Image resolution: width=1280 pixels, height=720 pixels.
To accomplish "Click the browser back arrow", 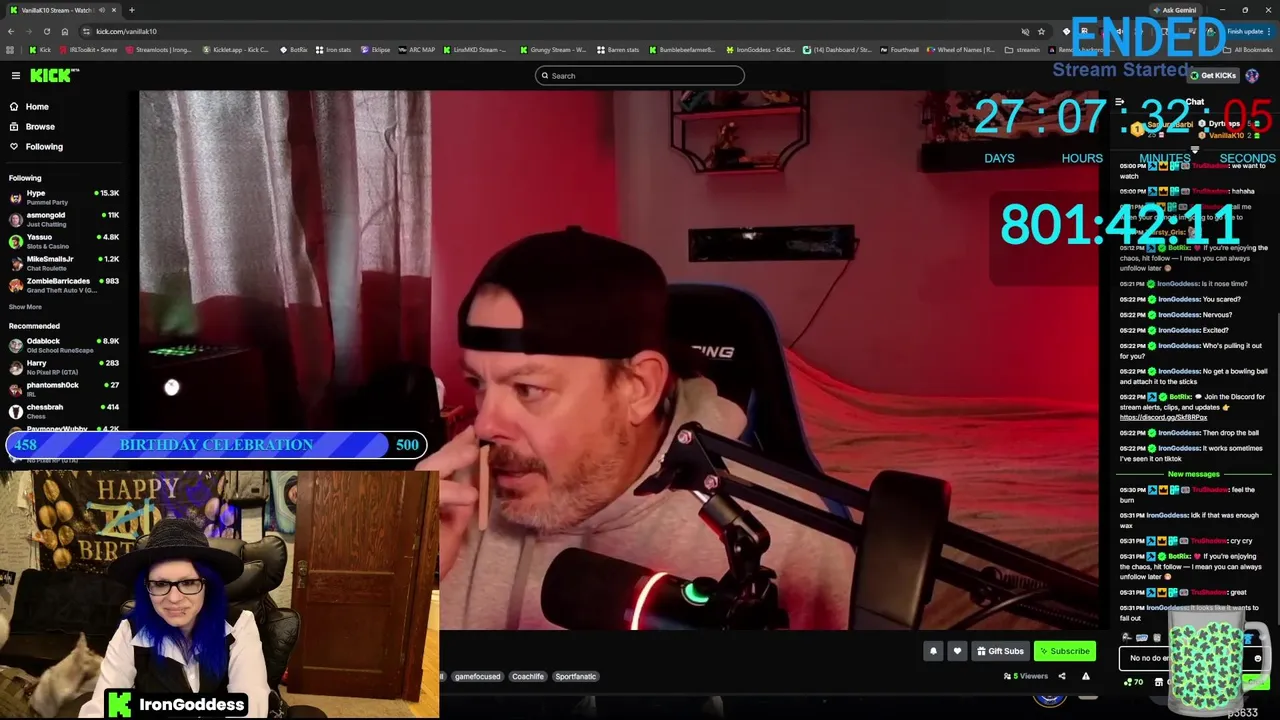I will (x=11, y=31).
